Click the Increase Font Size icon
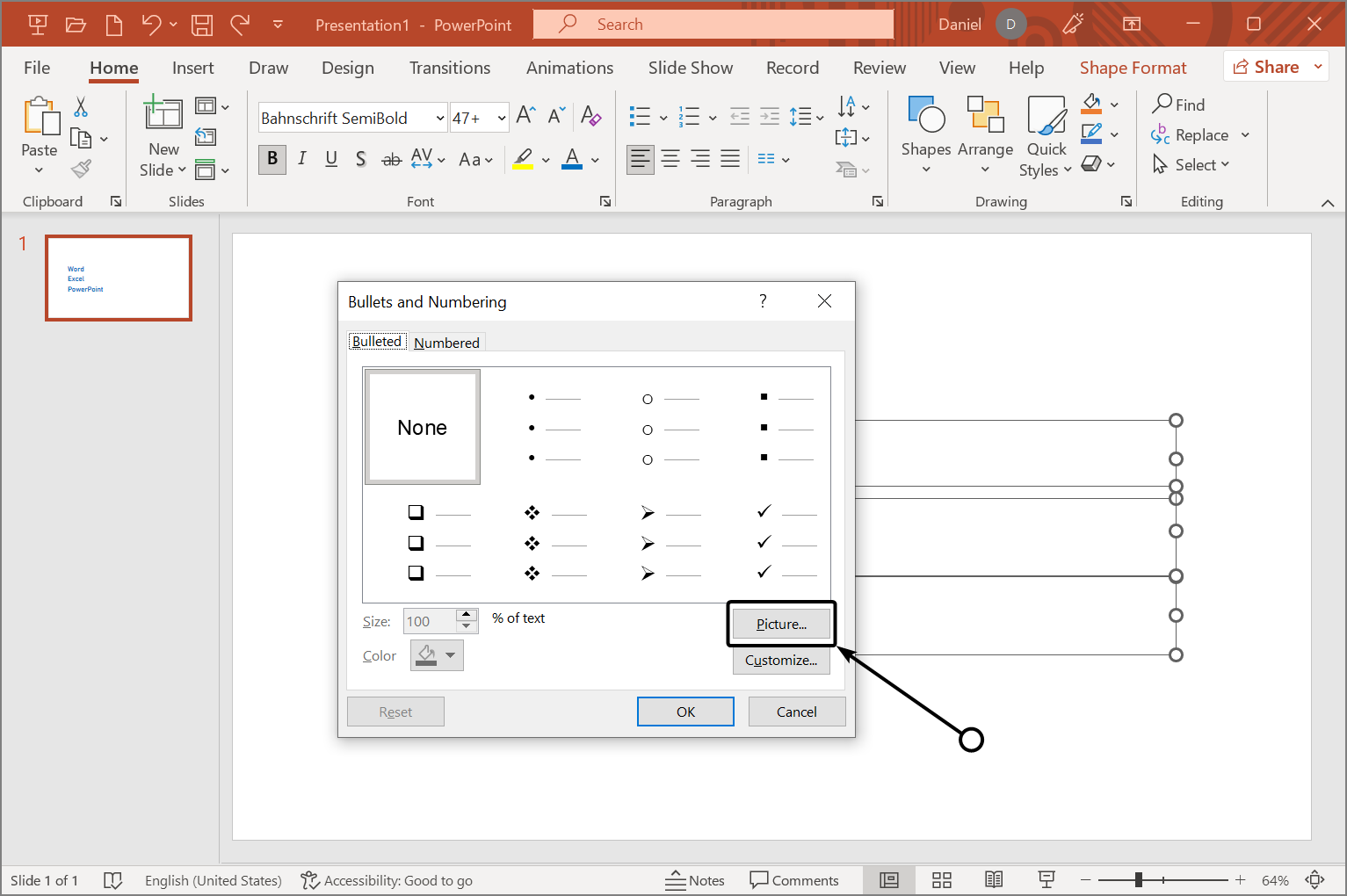 click(525, 116)
